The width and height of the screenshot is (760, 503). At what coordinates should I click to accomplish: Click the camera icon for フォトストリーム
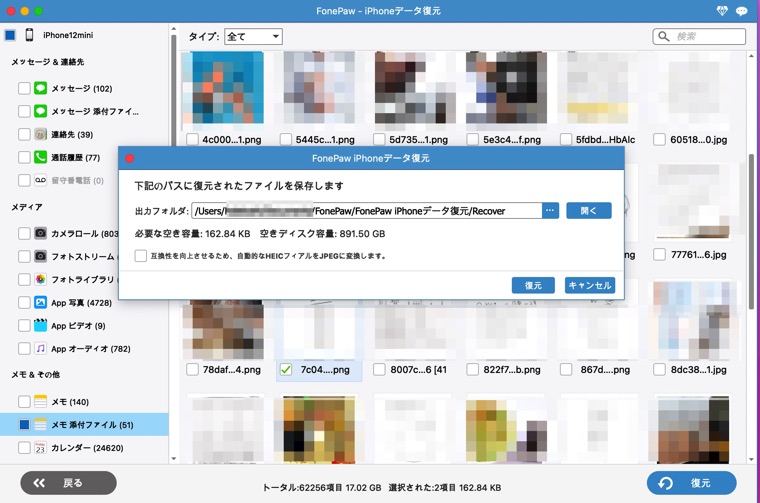[40, 256]
